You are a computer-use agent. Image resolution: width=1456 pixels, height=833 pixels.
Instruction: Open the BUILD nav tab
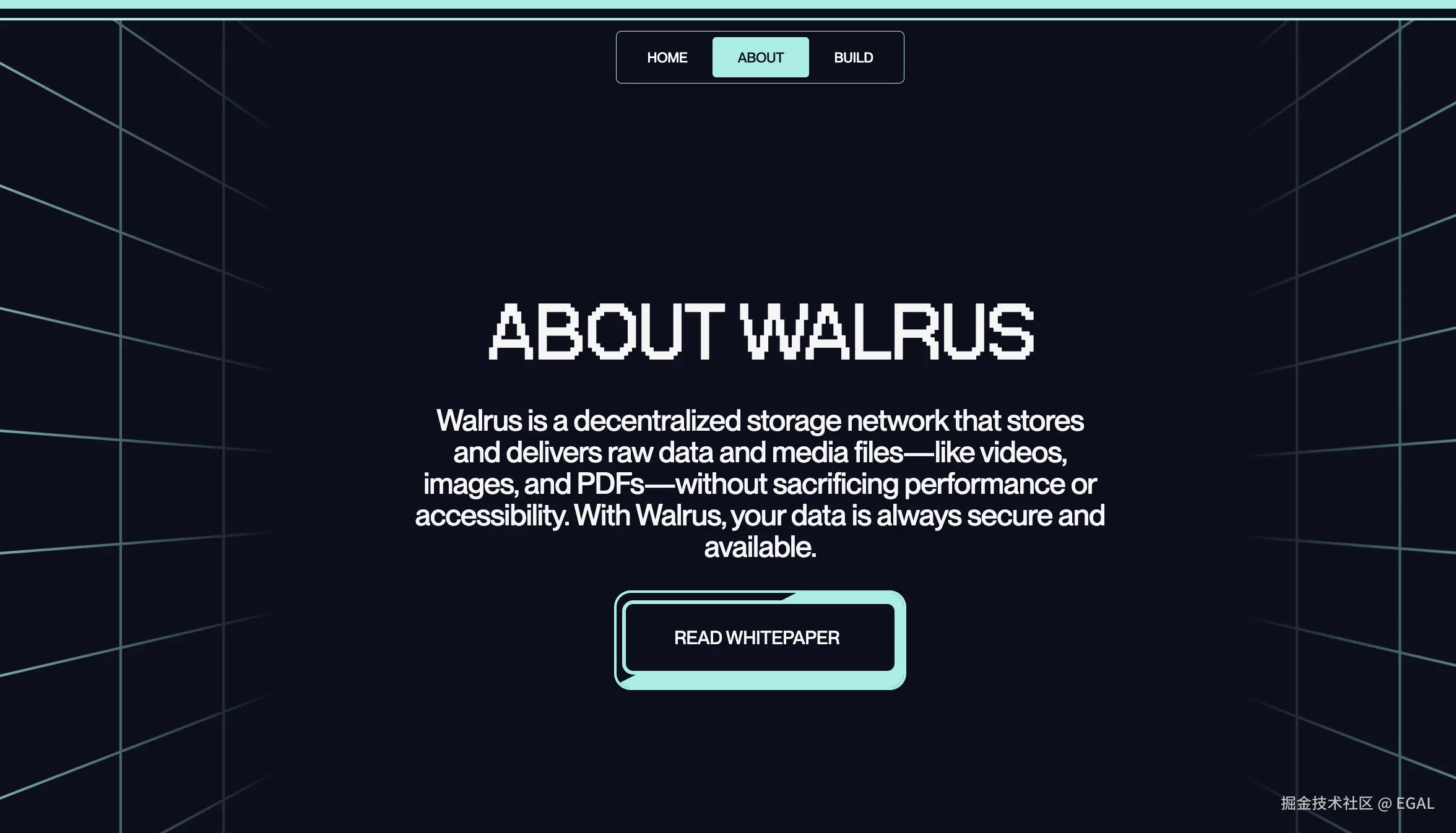853,58
